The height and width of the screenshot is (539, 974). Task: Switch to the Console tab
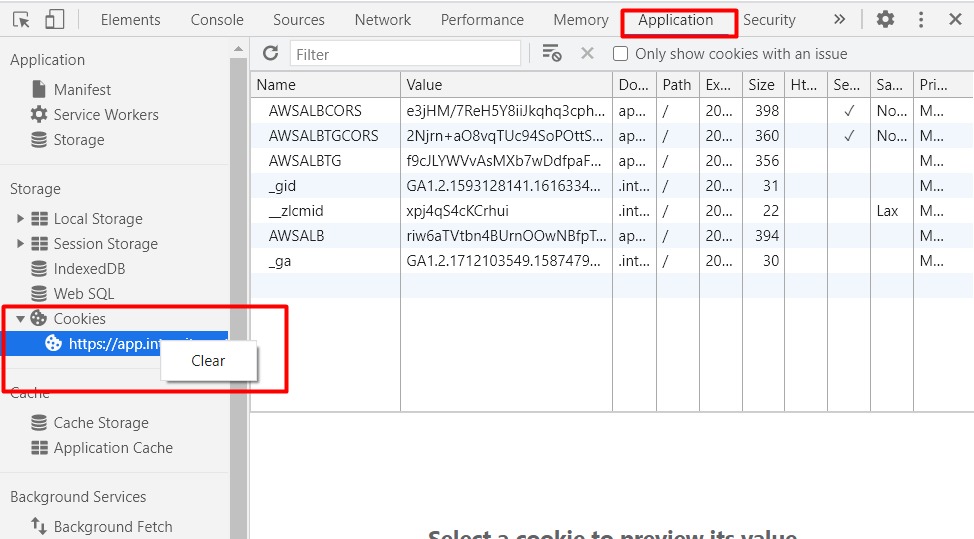tap(217, 20)
